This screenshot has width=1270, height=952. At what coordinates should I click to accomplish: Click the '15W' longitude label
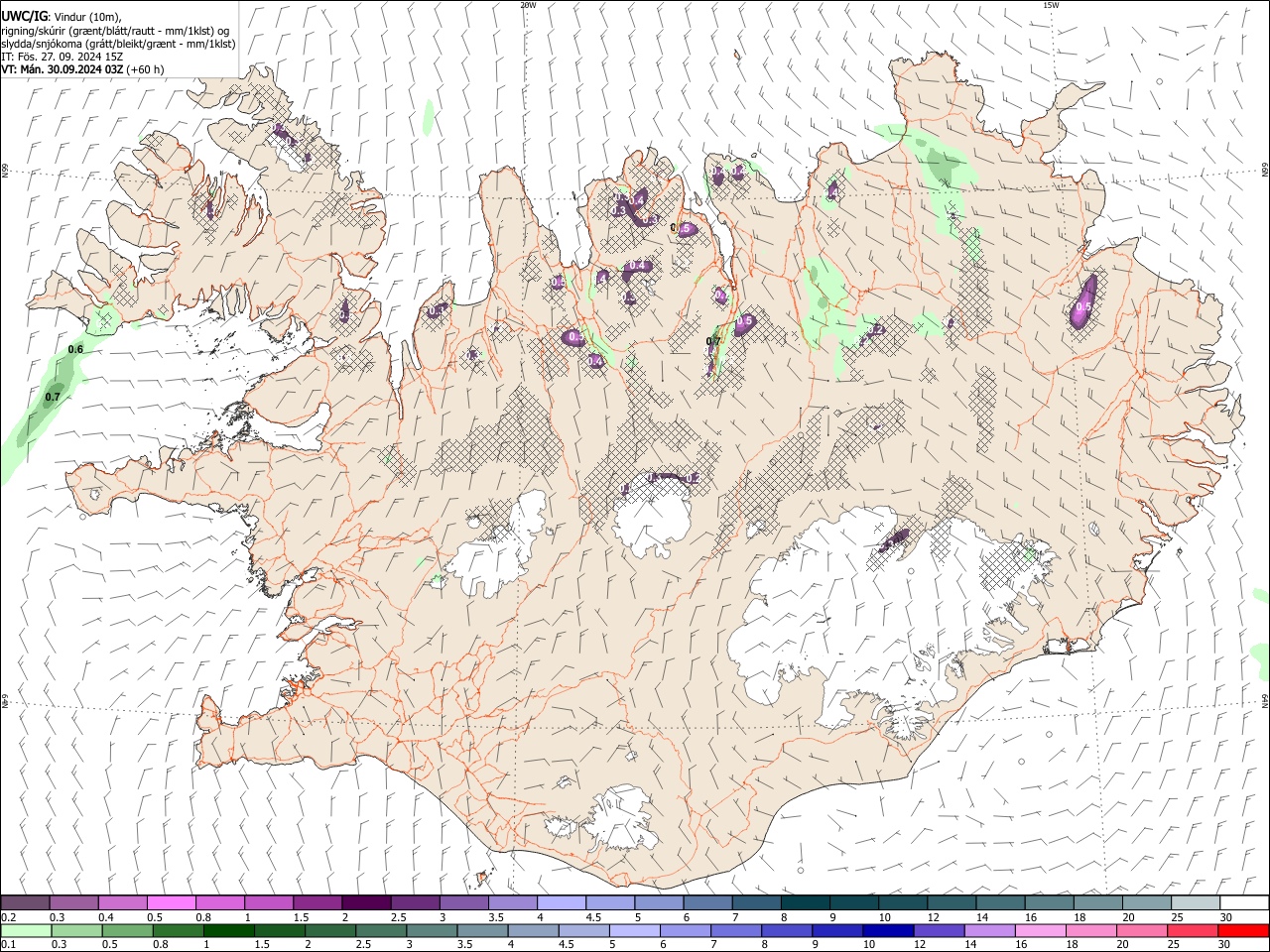pyautogui.click(x=1051, y=4)
